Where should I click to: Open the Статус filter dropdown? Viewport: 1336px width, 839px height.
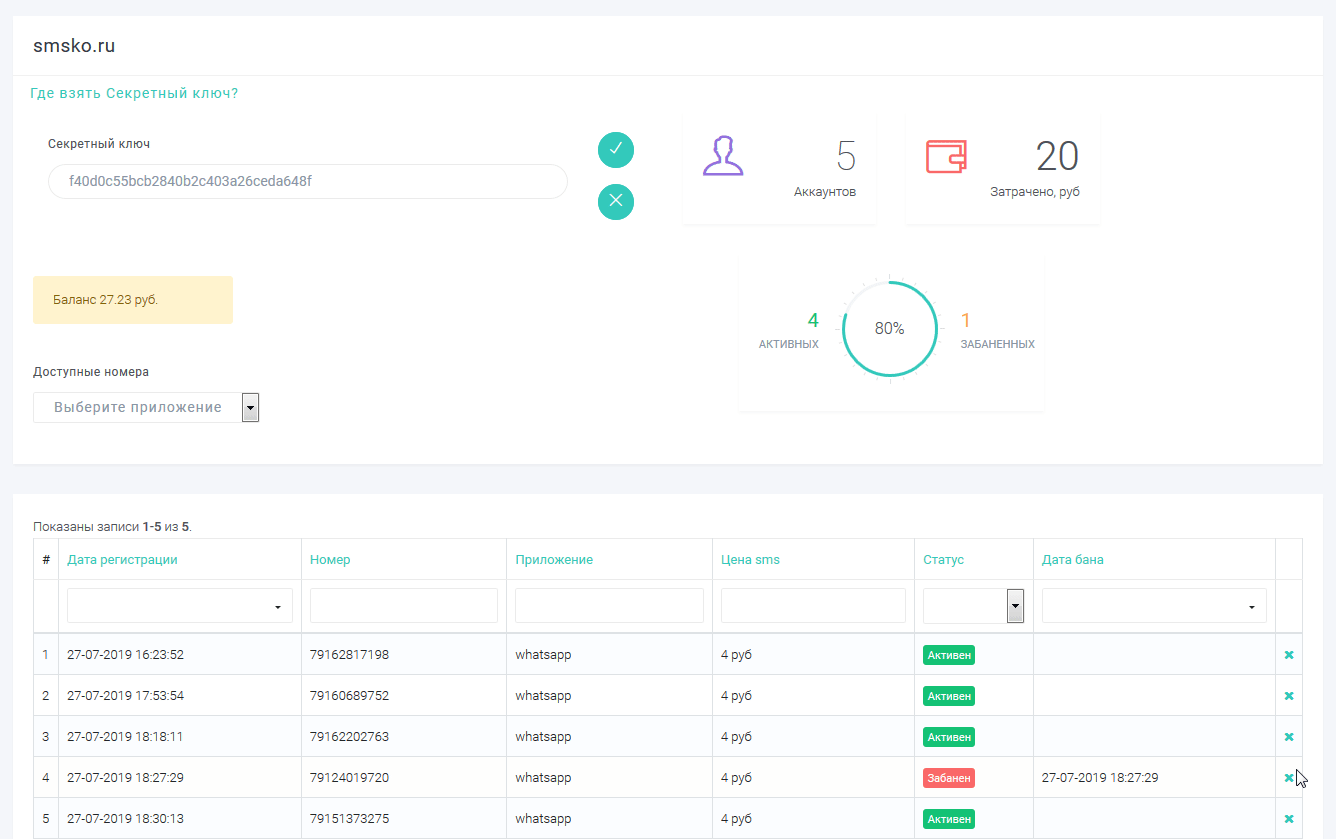(973, 606)
